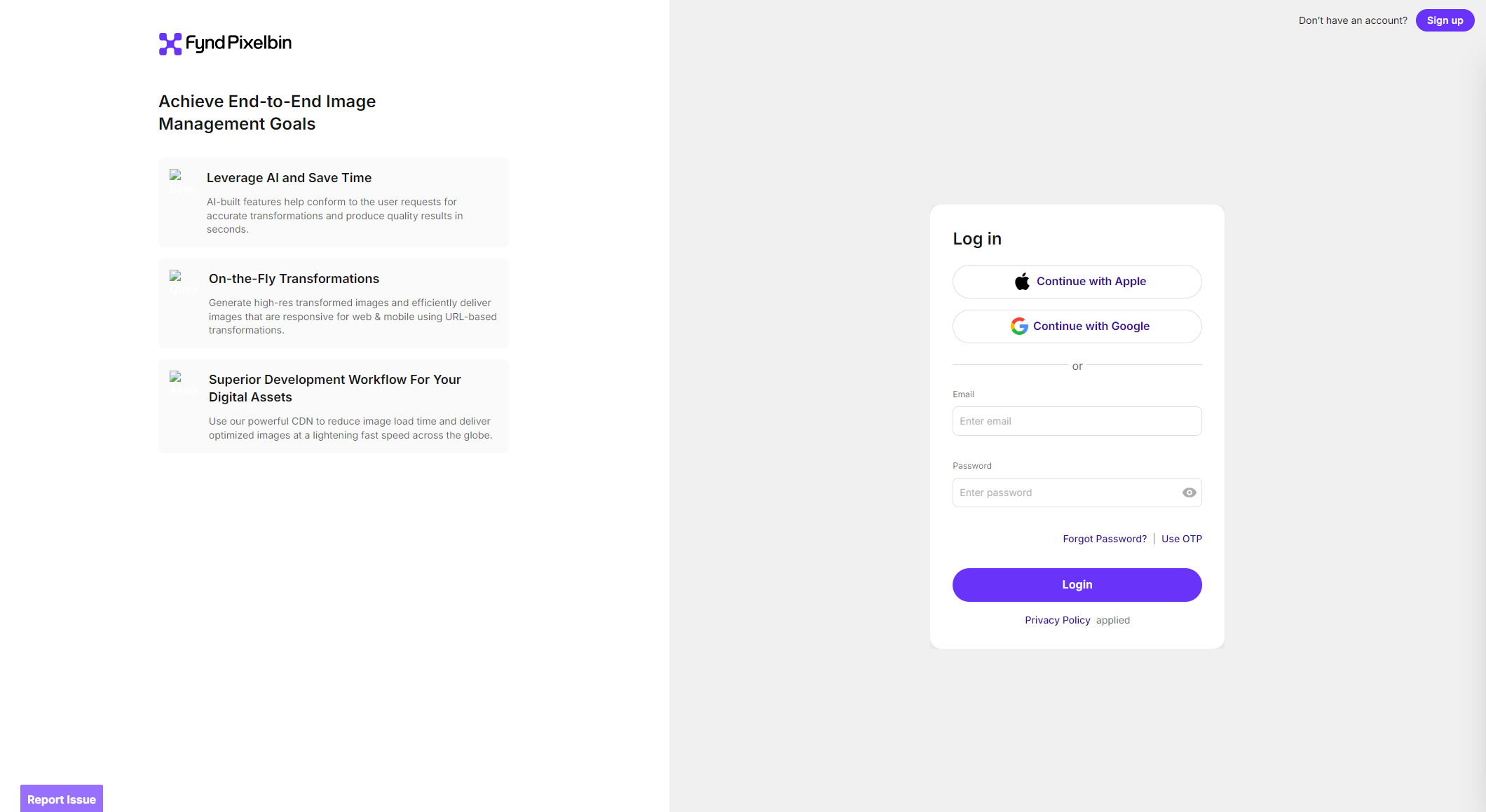This screenshot has height=812, width=1486.
Task: Click the Leverage AI card image icon
Action: [177, 176]
